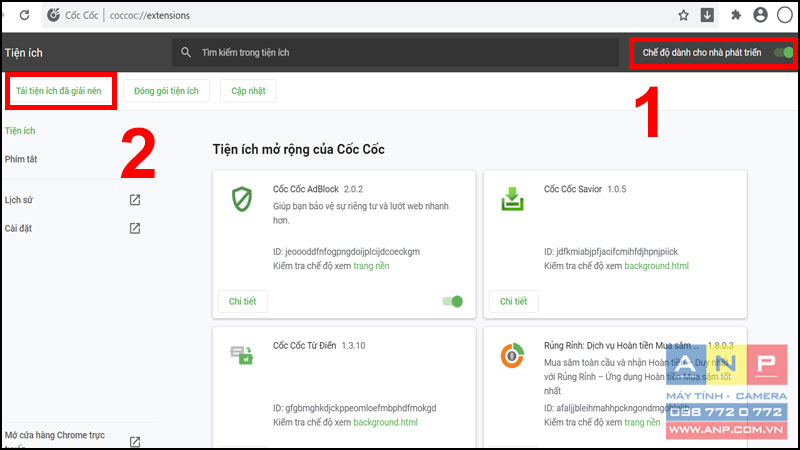The width and height of the screenshot is (800, 450).
Task: Click the Cốc Cốc AdBlock shield icon
Action: click(242, 199)
